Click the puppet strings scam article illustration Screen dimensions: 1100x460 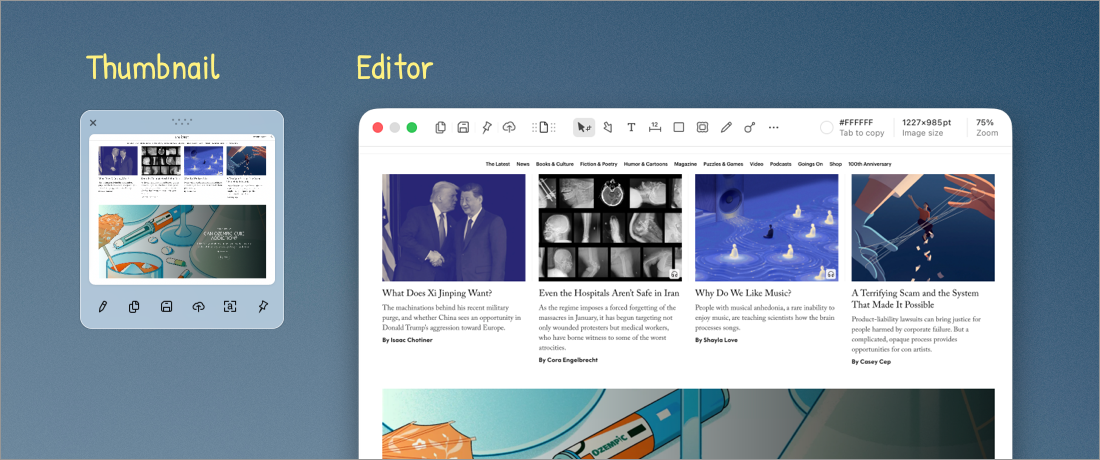click(x=923, y=228)
